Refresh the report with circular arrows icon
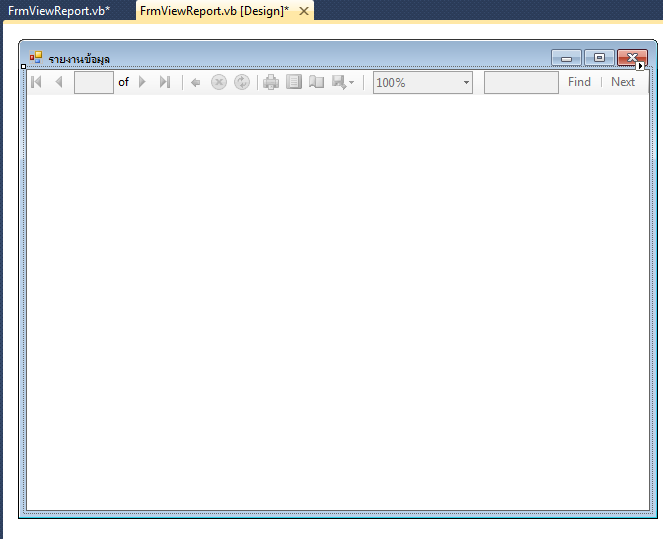Screen dimensions: 663x539 tap(242, 82)
